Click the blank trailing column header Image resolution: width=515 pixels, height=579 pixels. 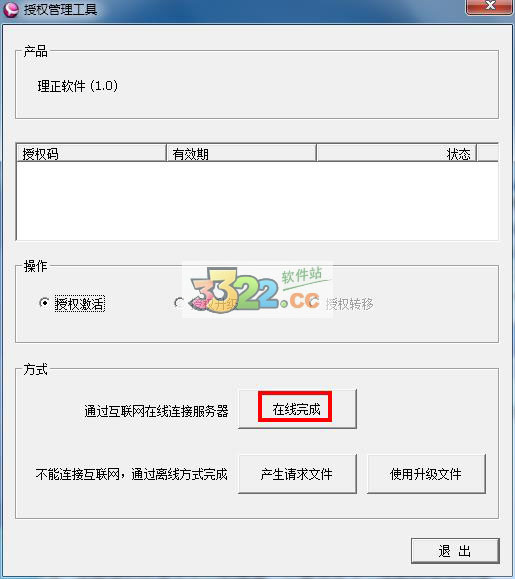(x=488, y=153)
